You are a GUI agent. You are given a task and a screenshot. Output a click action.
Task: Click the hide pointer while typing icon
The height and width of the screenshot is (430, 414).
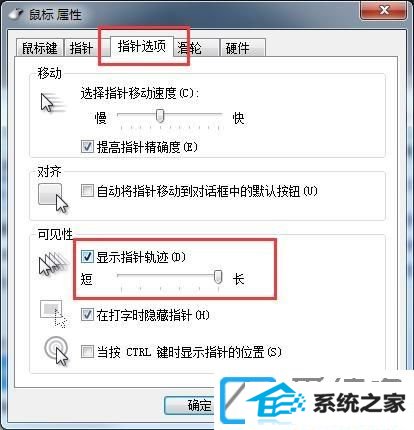pos(54,314)
